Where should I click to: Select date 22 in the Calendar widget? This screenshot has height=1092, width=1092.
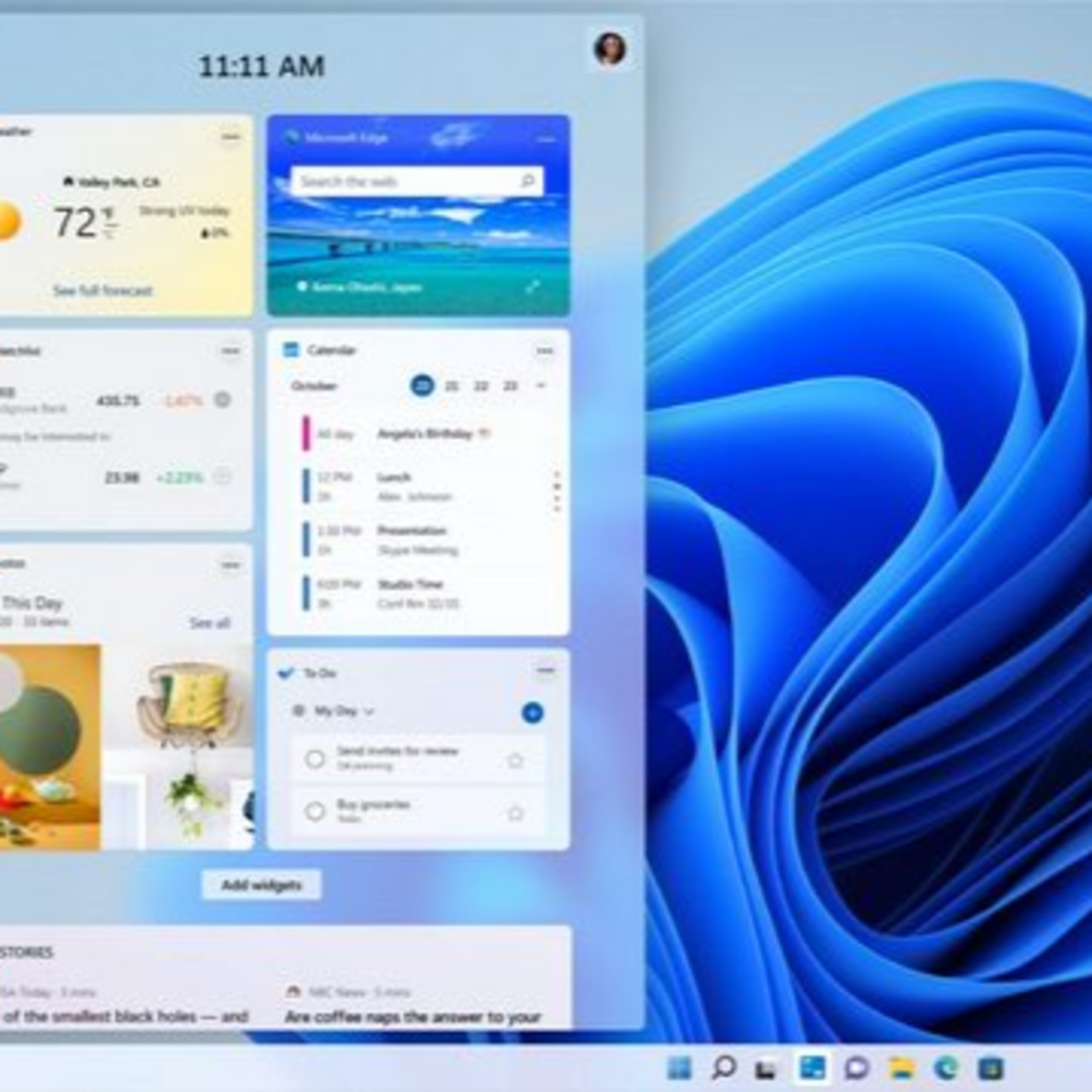[480, 386]
